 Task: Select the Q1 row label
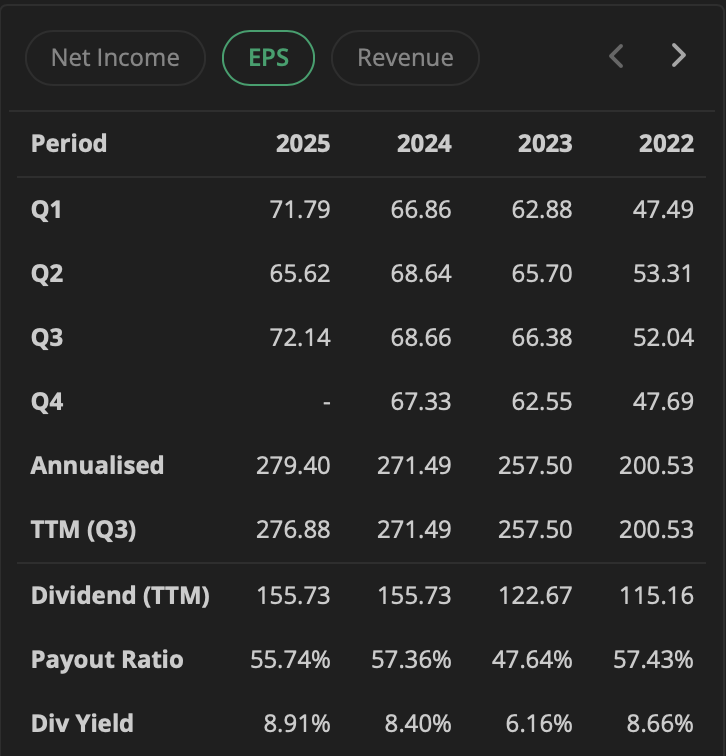pyautogui.click(x=47, y=210)
